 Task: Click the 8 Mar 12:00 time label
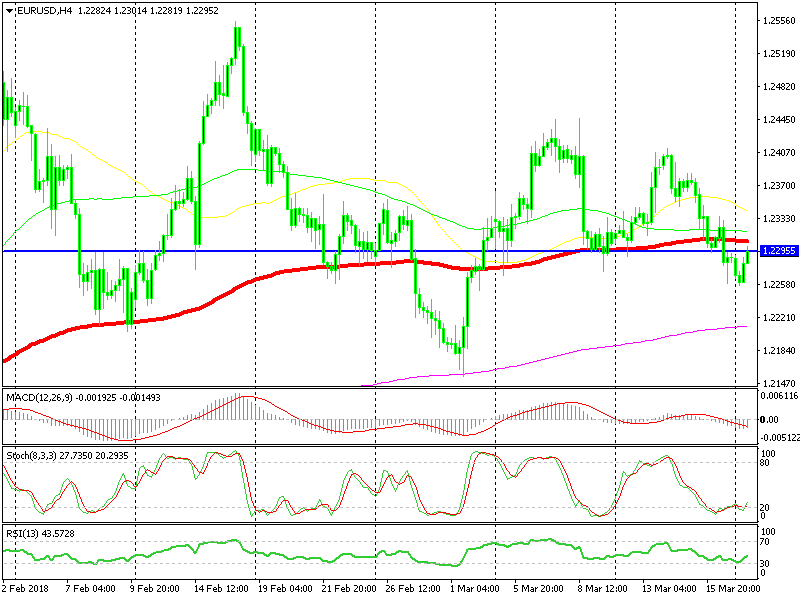point(603,588)
